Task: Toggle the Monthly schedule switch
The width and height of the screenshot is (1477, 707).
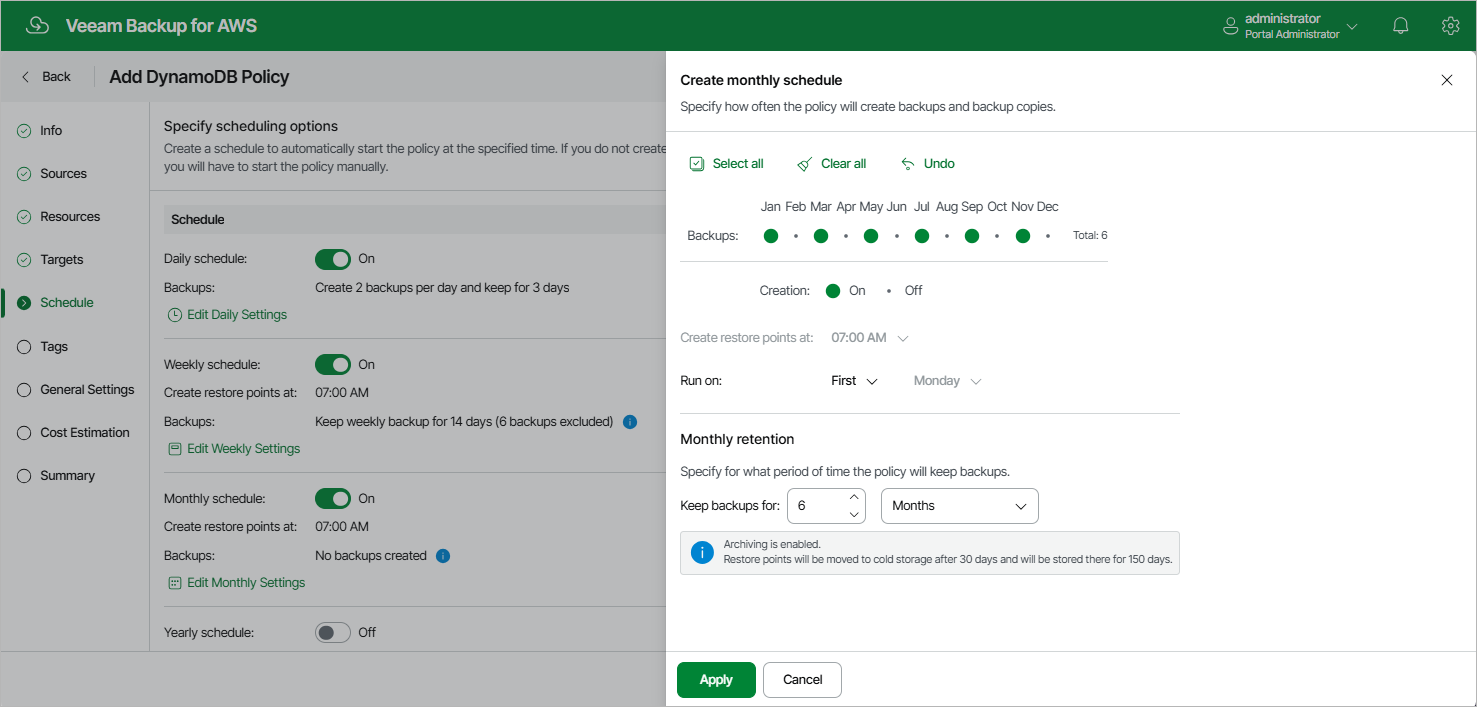Action: 333,499
